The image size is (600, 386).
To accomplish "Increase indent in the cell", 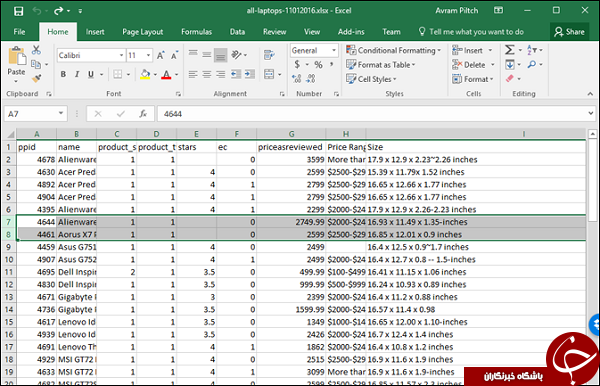I will tap(250, 74).
